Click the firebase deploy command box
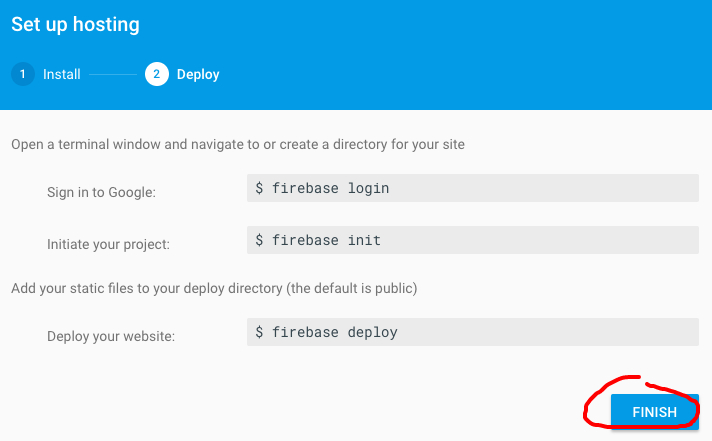Viewport: 712px width, 441px height. (x=472, y=332)
